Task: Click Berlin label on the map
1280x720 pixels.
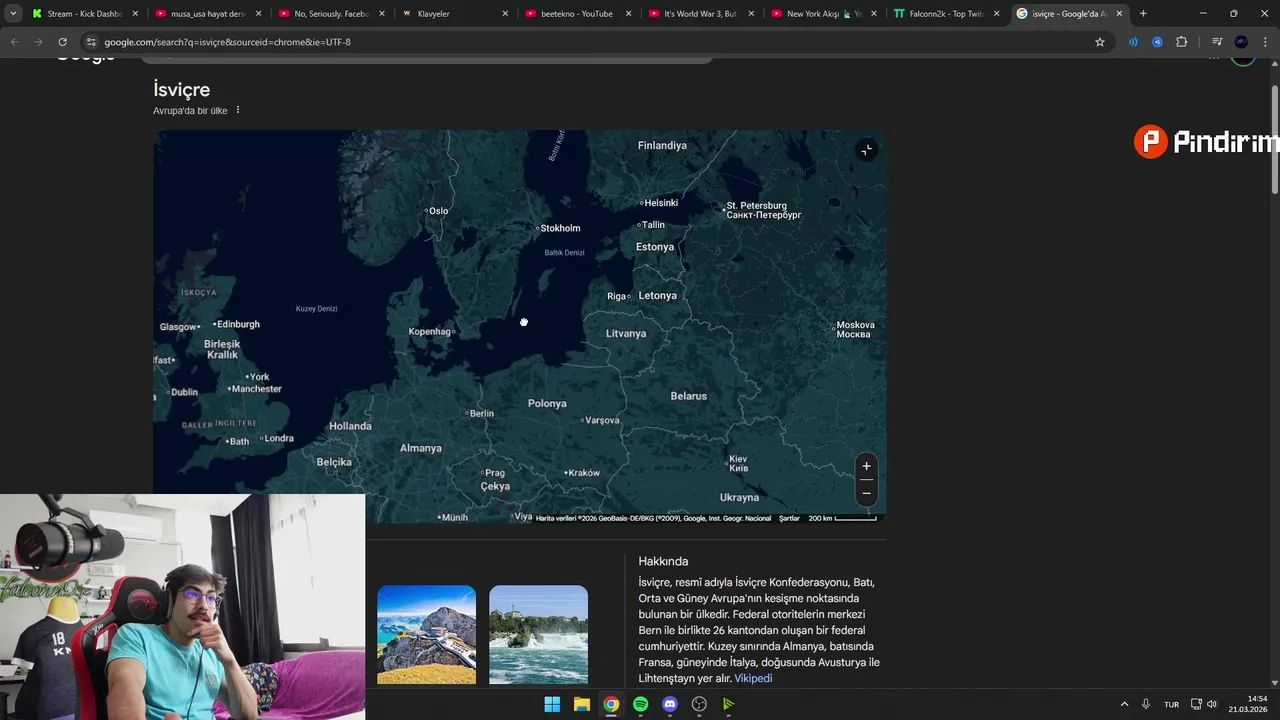Action: tap(480, 413)
